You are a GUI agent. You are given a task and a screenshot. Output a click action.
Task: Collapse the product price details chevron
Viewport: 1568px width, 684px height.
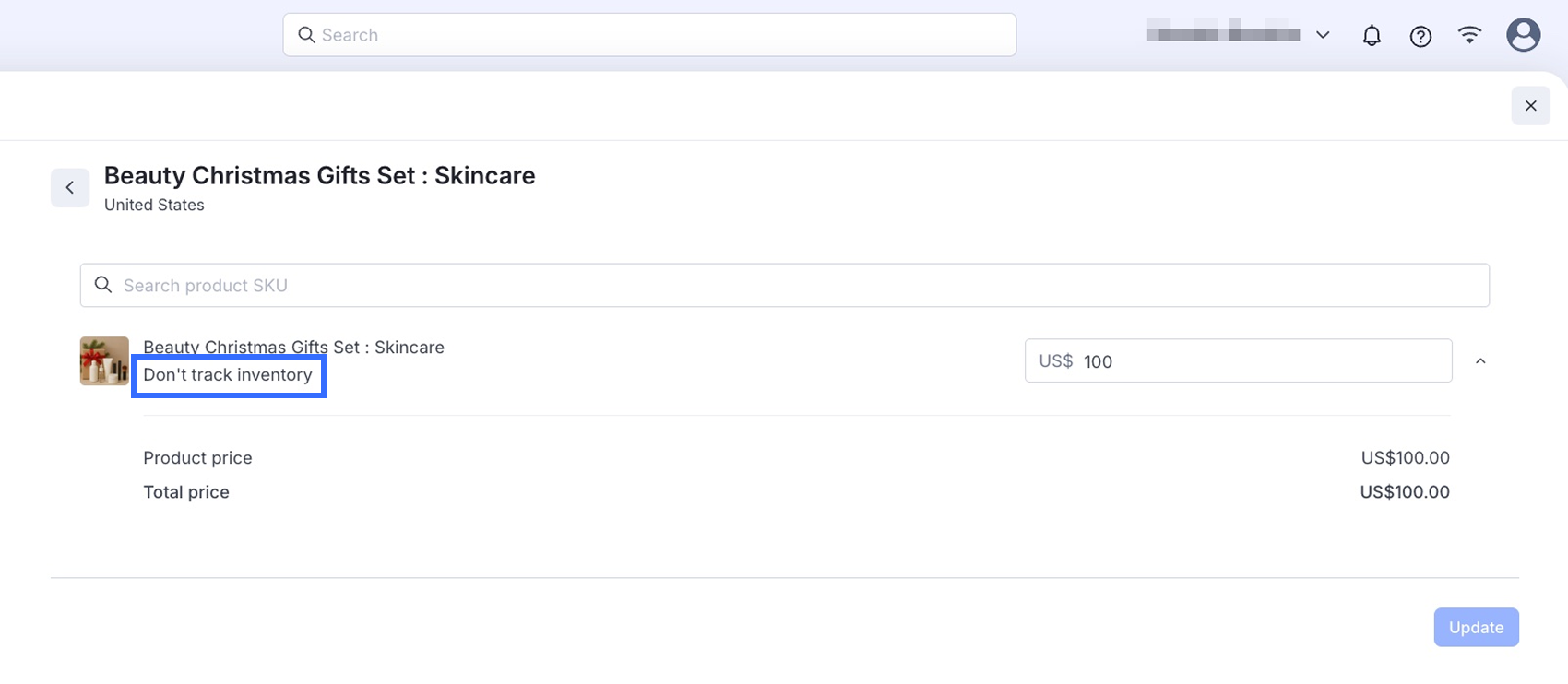point(1480,361)
